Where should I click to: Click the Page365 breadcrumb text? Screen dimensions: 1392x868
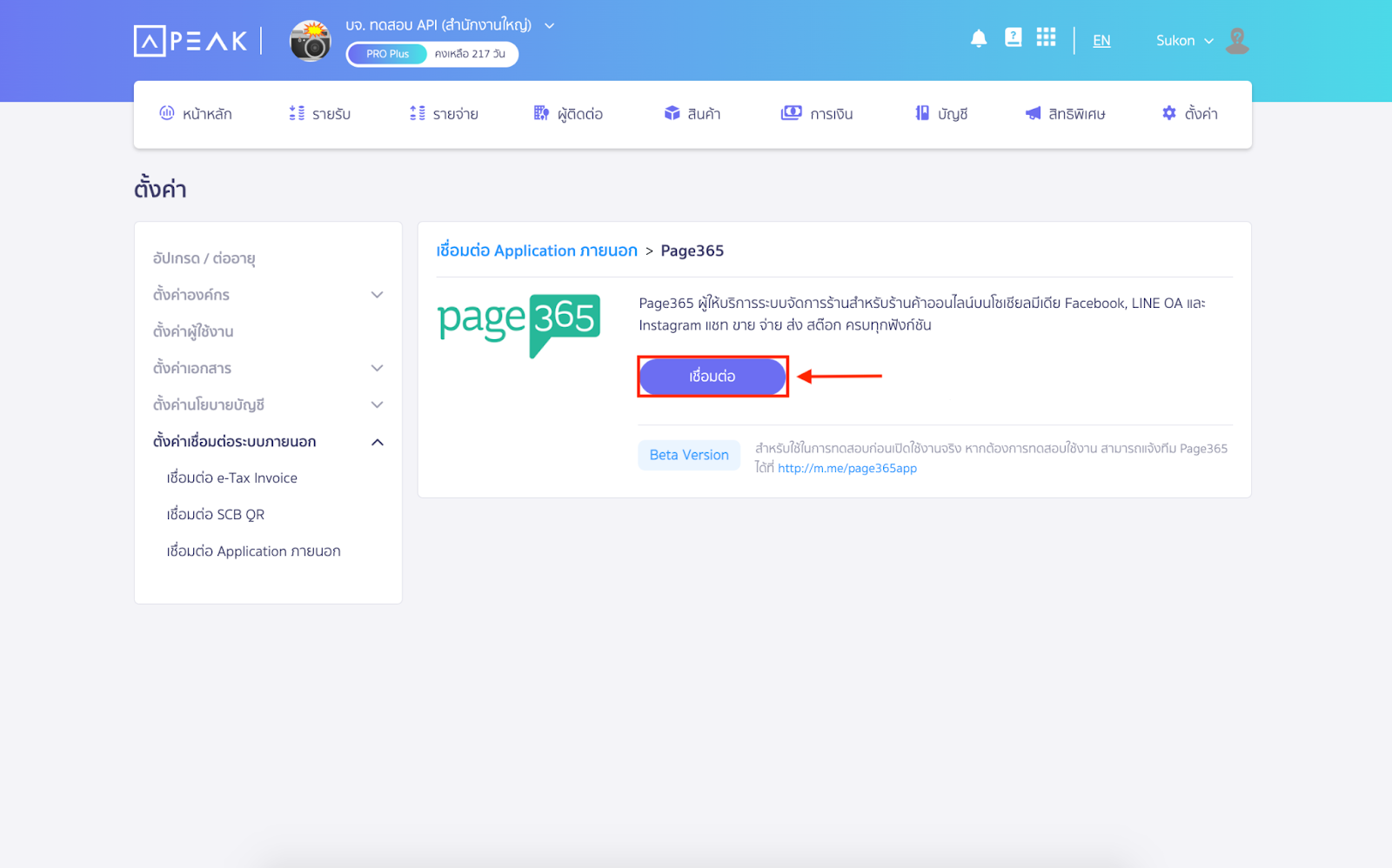click(693, 250)
